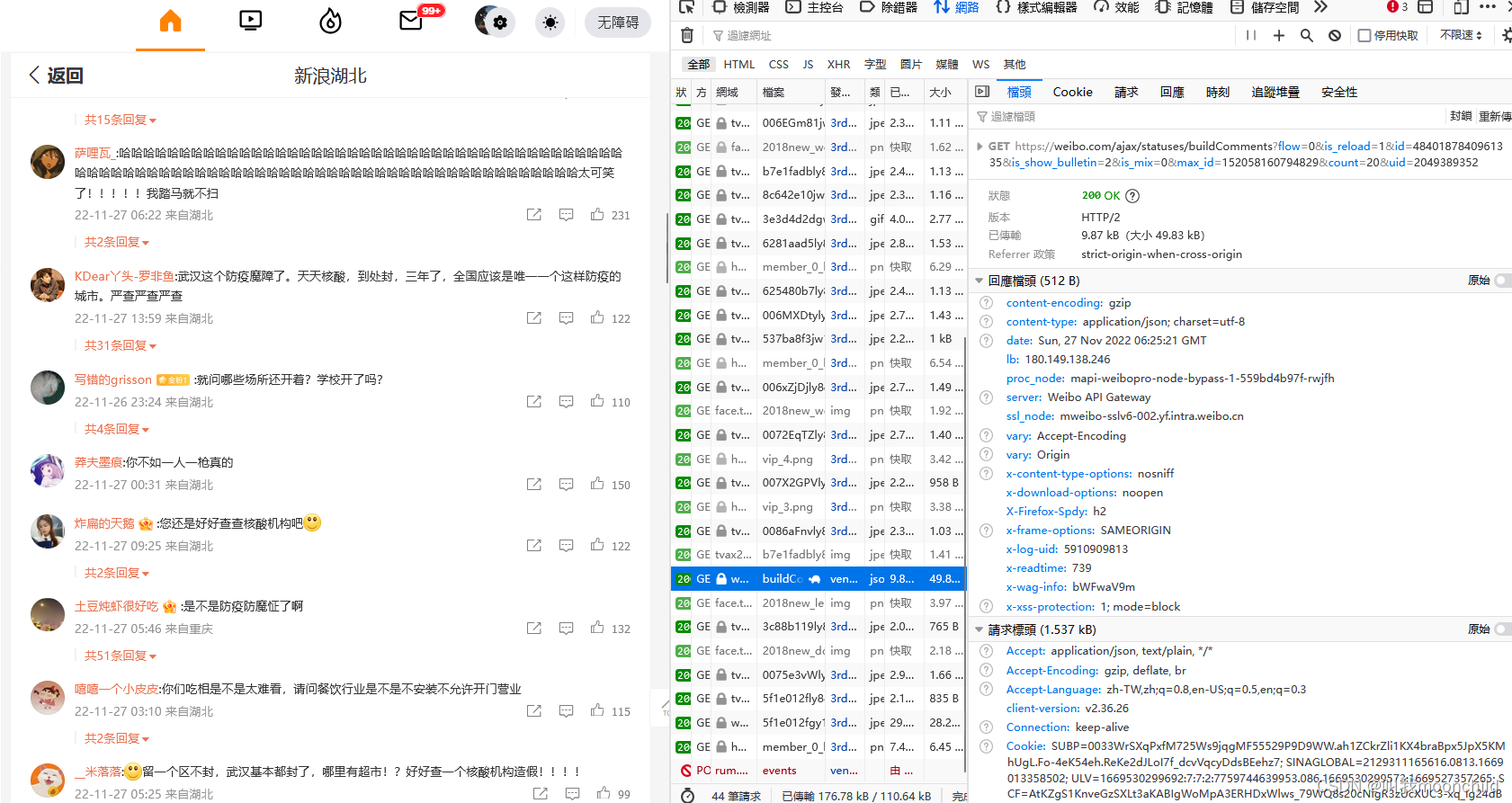
Task: Open the messages mail icon
Action: point(412,20)
